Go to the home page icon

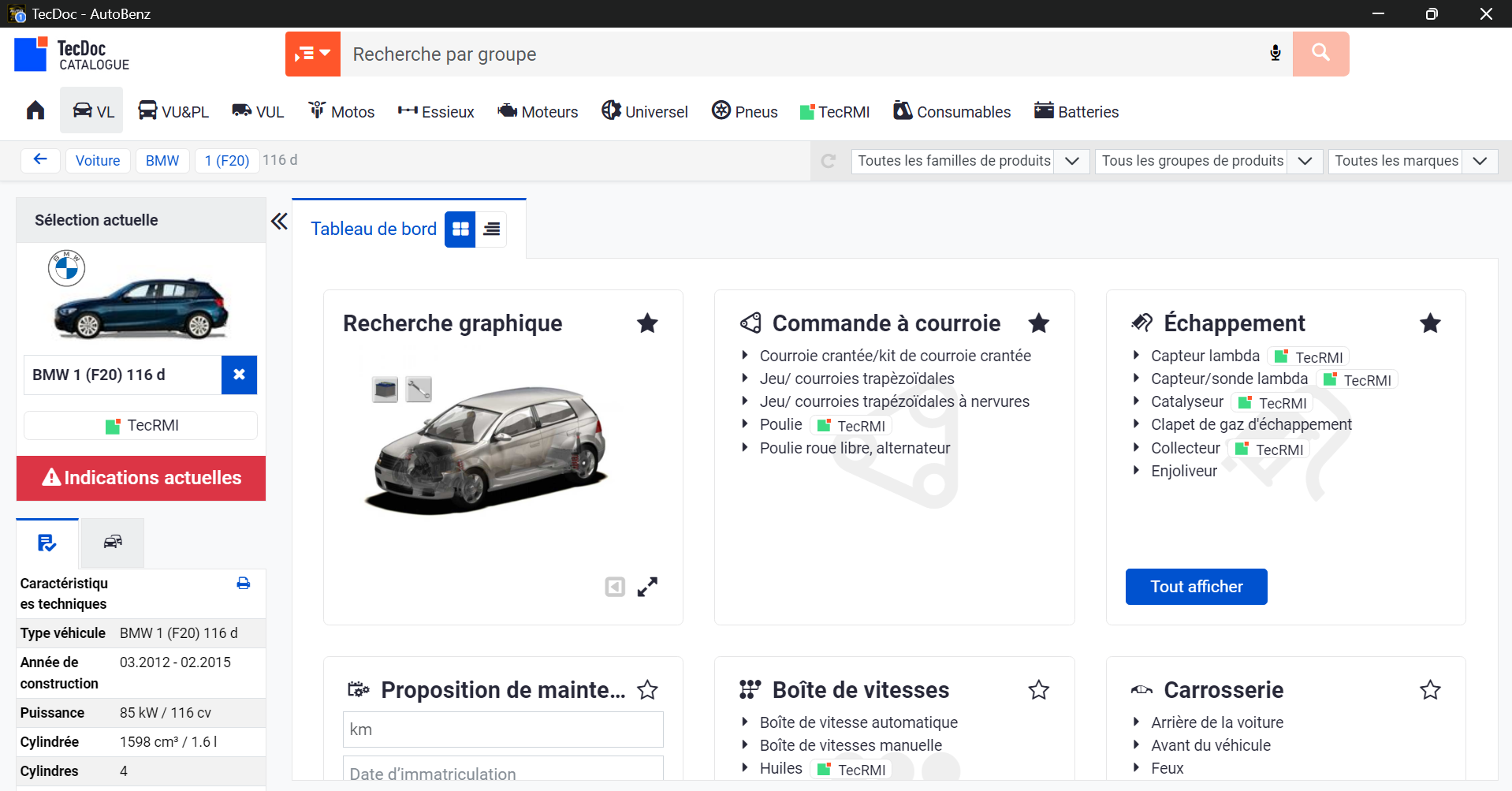(x=35, y=110)
